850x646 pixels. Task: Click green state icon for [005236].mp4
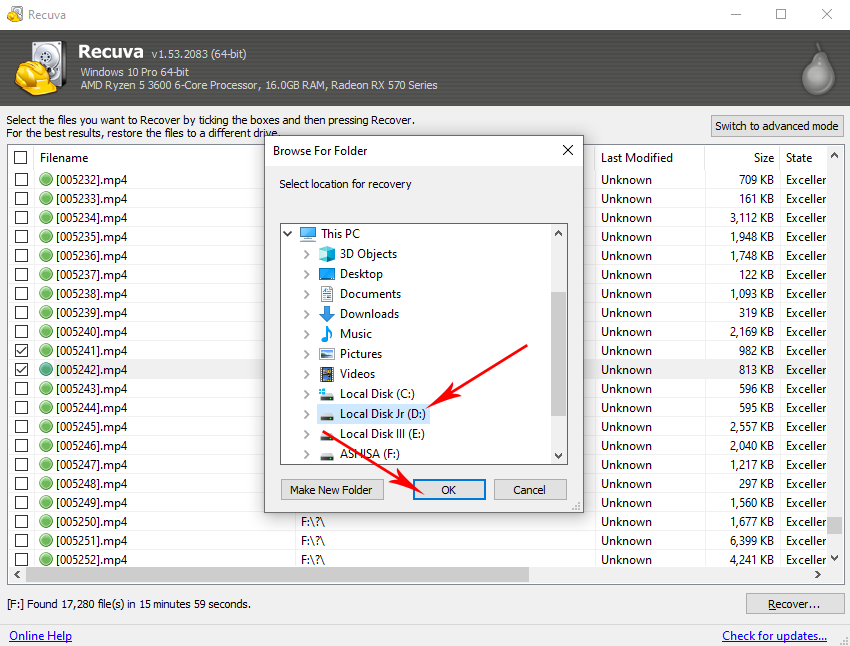pyautogui.click(x=46, y=255)
